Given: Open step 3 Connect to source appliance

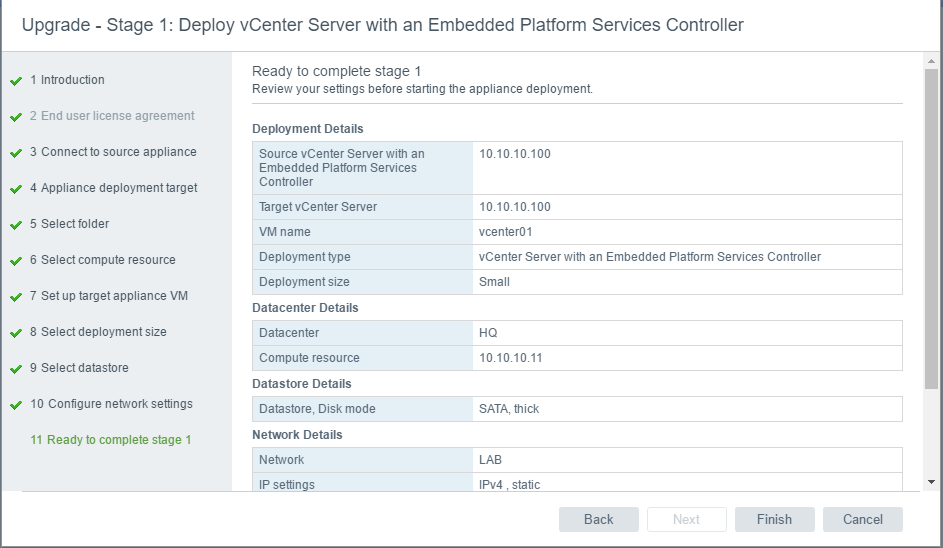Looking at the screenshot, I should pyautogui.click(x=113, y=152).
